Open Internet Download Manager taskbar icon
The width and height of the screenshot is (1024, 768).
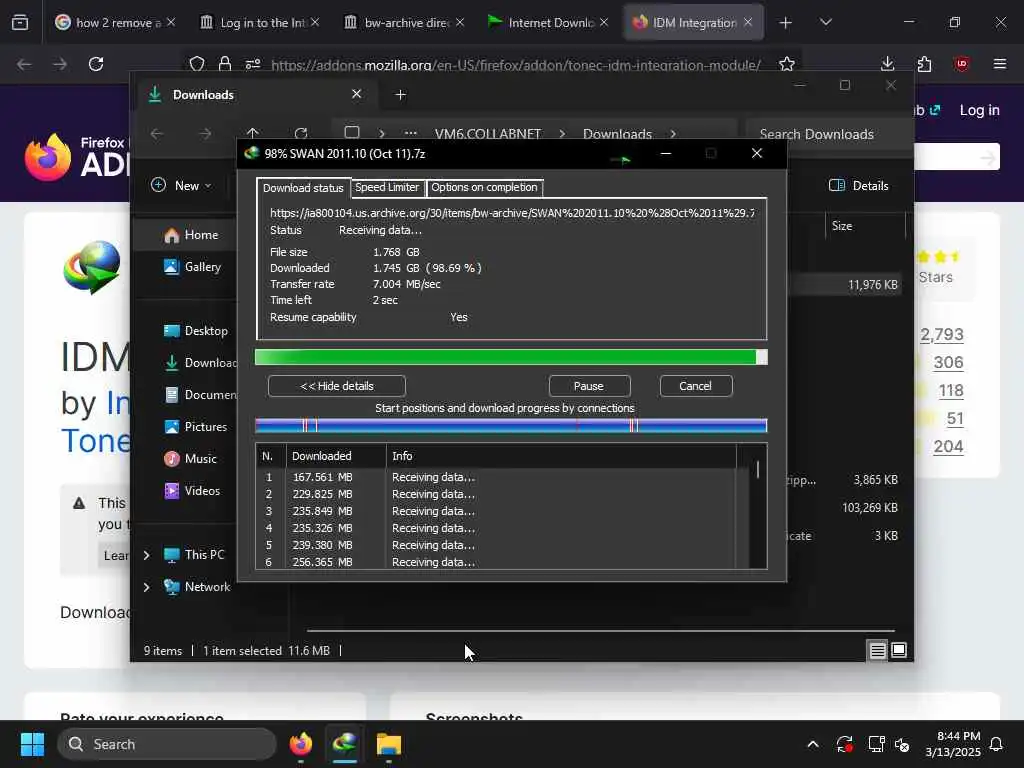(345, 744)
